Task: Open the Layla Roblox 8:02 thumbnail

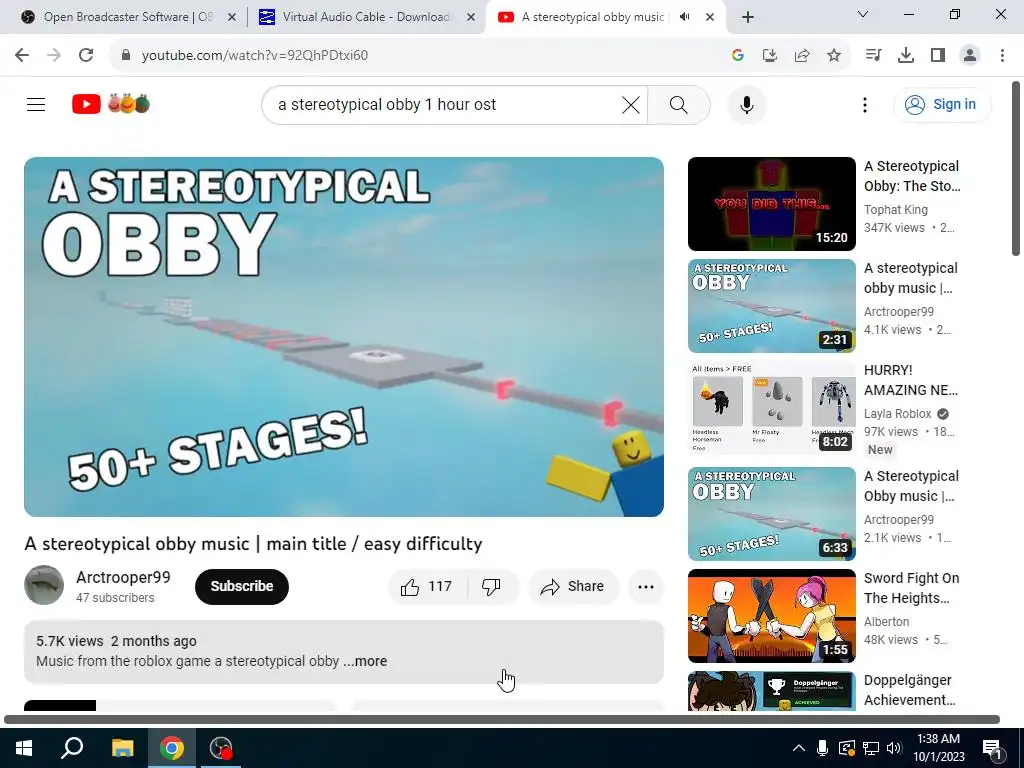Action: (771, 408)
